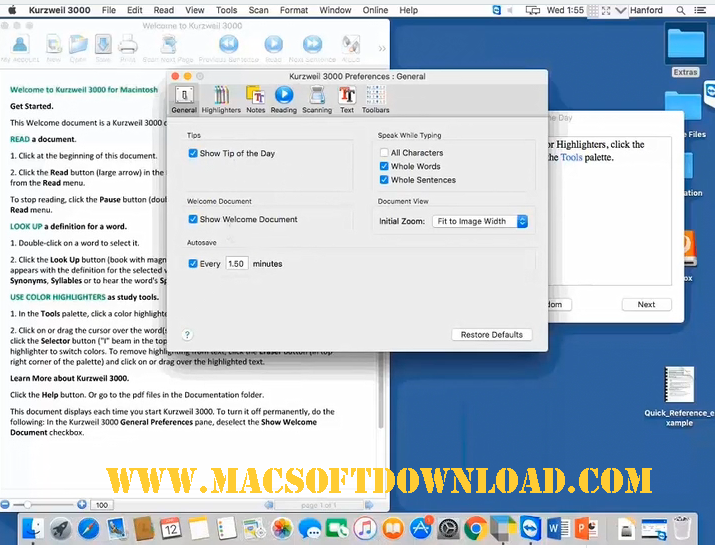Click the Tools link in the tip text

pos(571,157)
